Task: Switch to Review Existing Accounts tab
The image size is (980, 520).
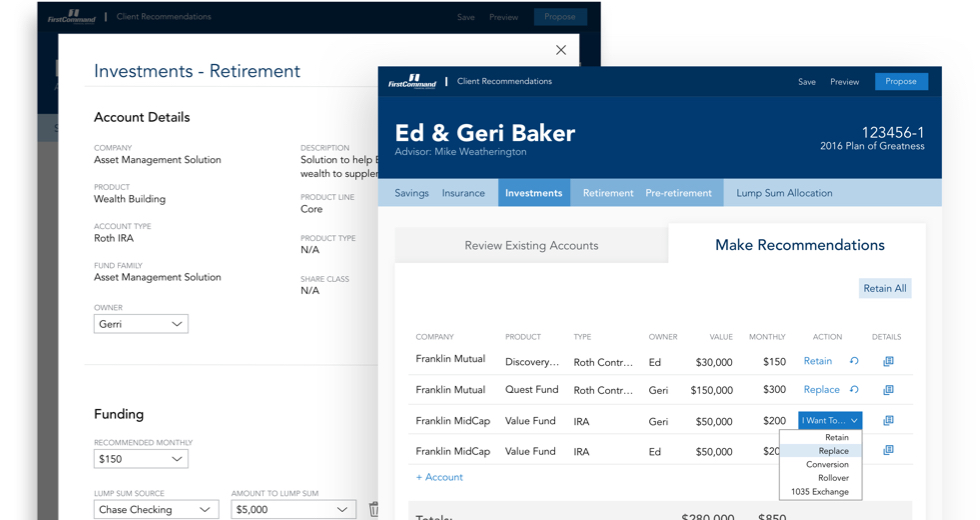Action: [x=531, y=246]
